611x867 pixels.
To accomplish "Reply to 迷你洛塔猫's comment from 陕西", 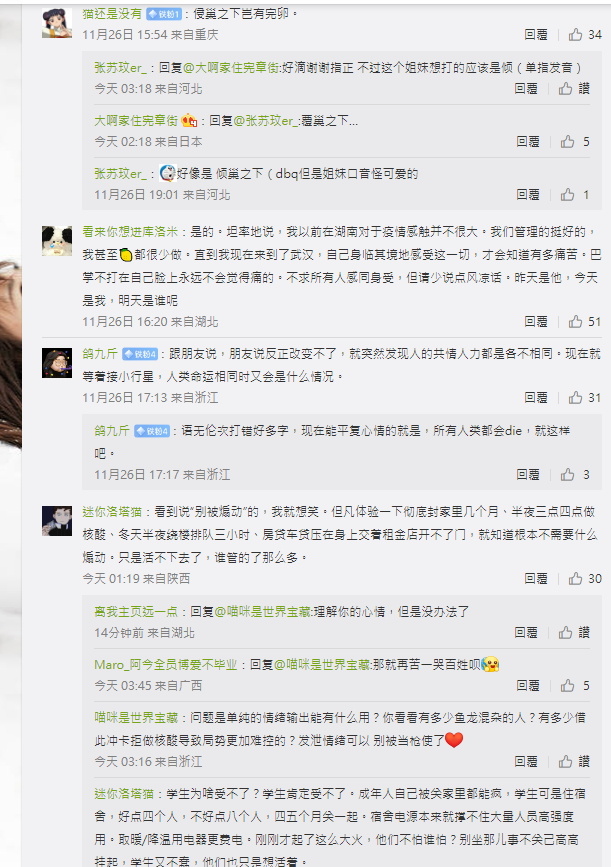I will pyautogui.click(x=536, y=579).
